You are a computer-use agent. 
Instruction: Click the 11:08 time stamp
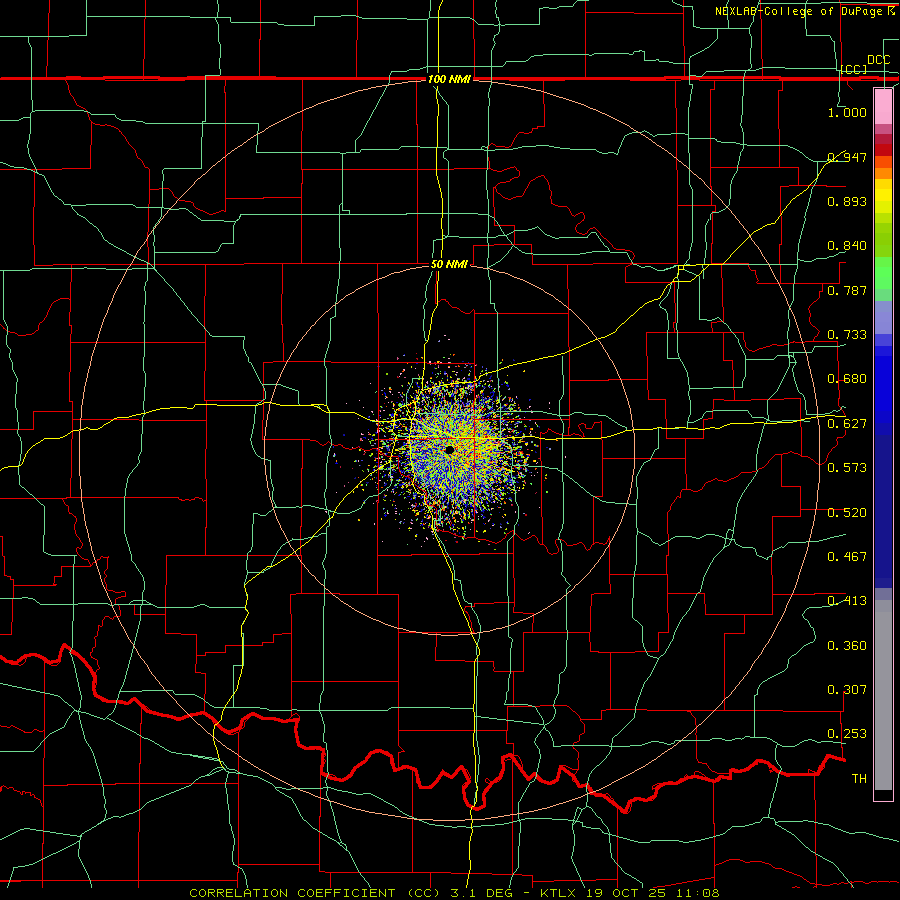pyautogui.click(x=698, y=893)
